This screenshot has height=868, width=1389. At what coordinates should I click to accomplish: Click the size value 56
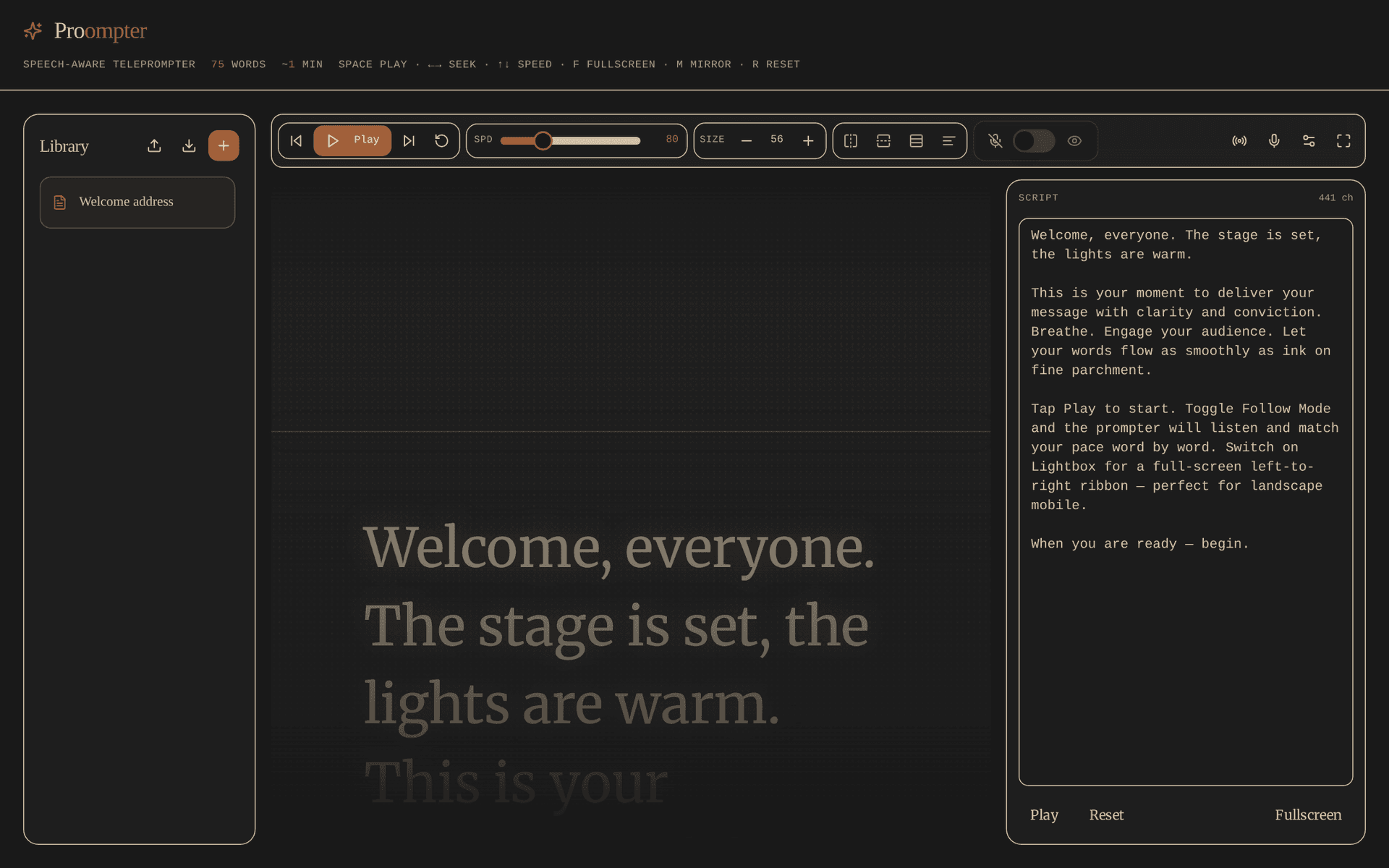[776, 139]
